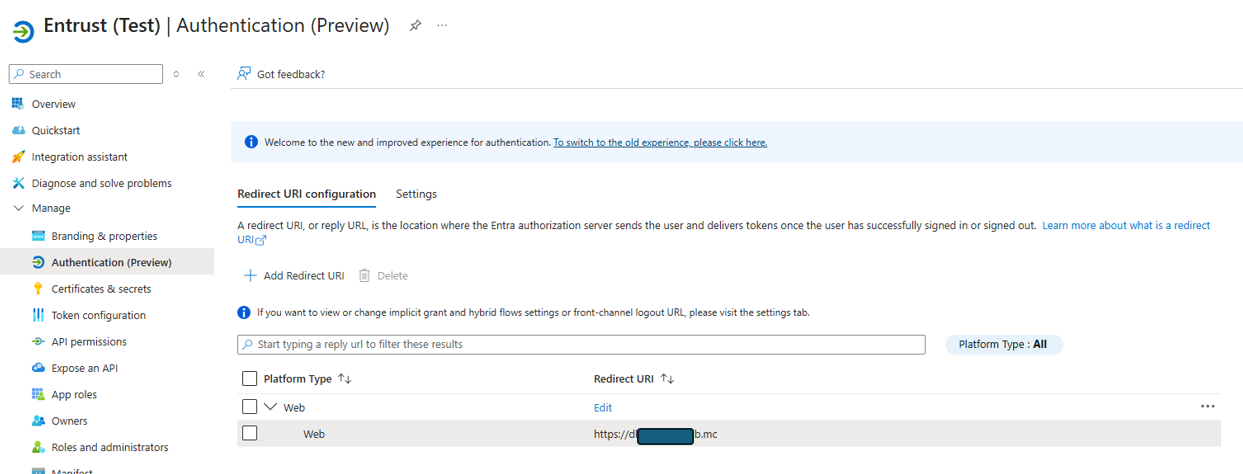The height and width of the screenshot is (474, 1243).
Task: Toggle the select-all checkbox in table header
Action: (250, 379)
